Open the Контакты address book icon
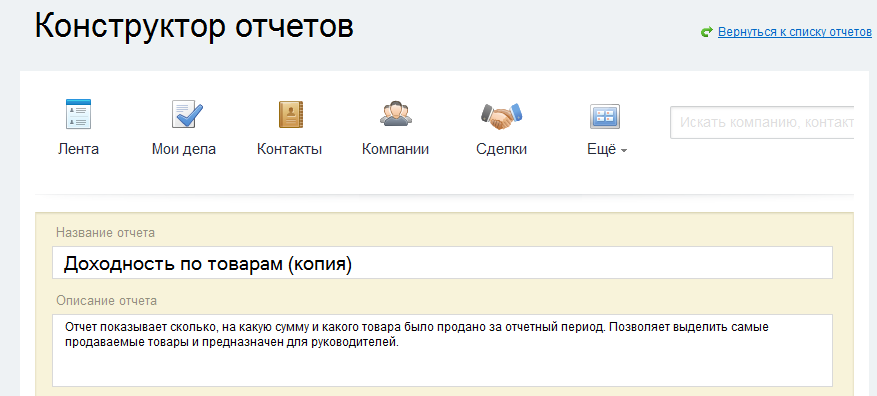Viewport: 877px width, 396px height. pyautogui.click(x=291, y=114)
